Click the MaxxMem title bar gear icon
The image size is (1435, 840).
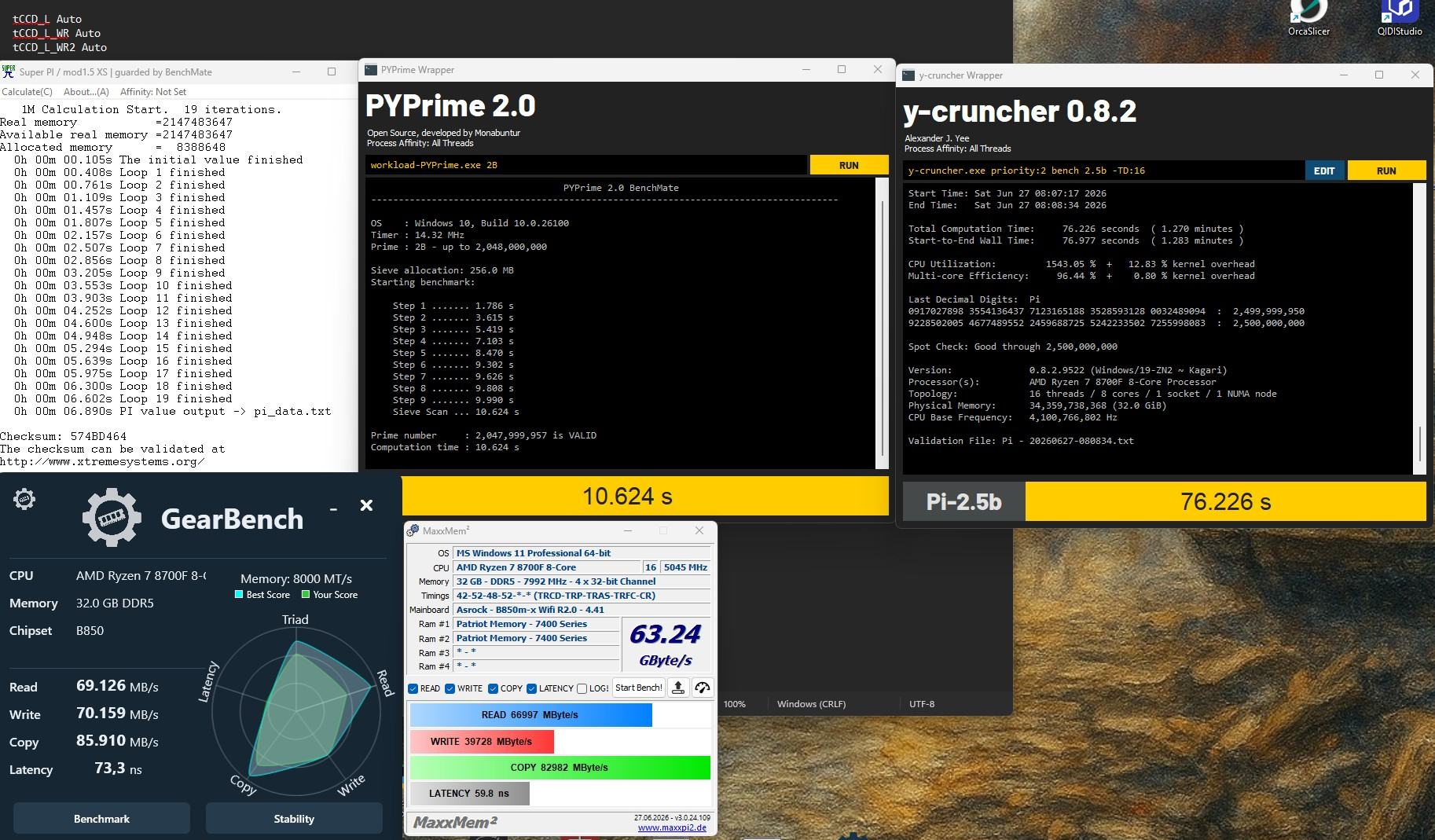(413, 531)
